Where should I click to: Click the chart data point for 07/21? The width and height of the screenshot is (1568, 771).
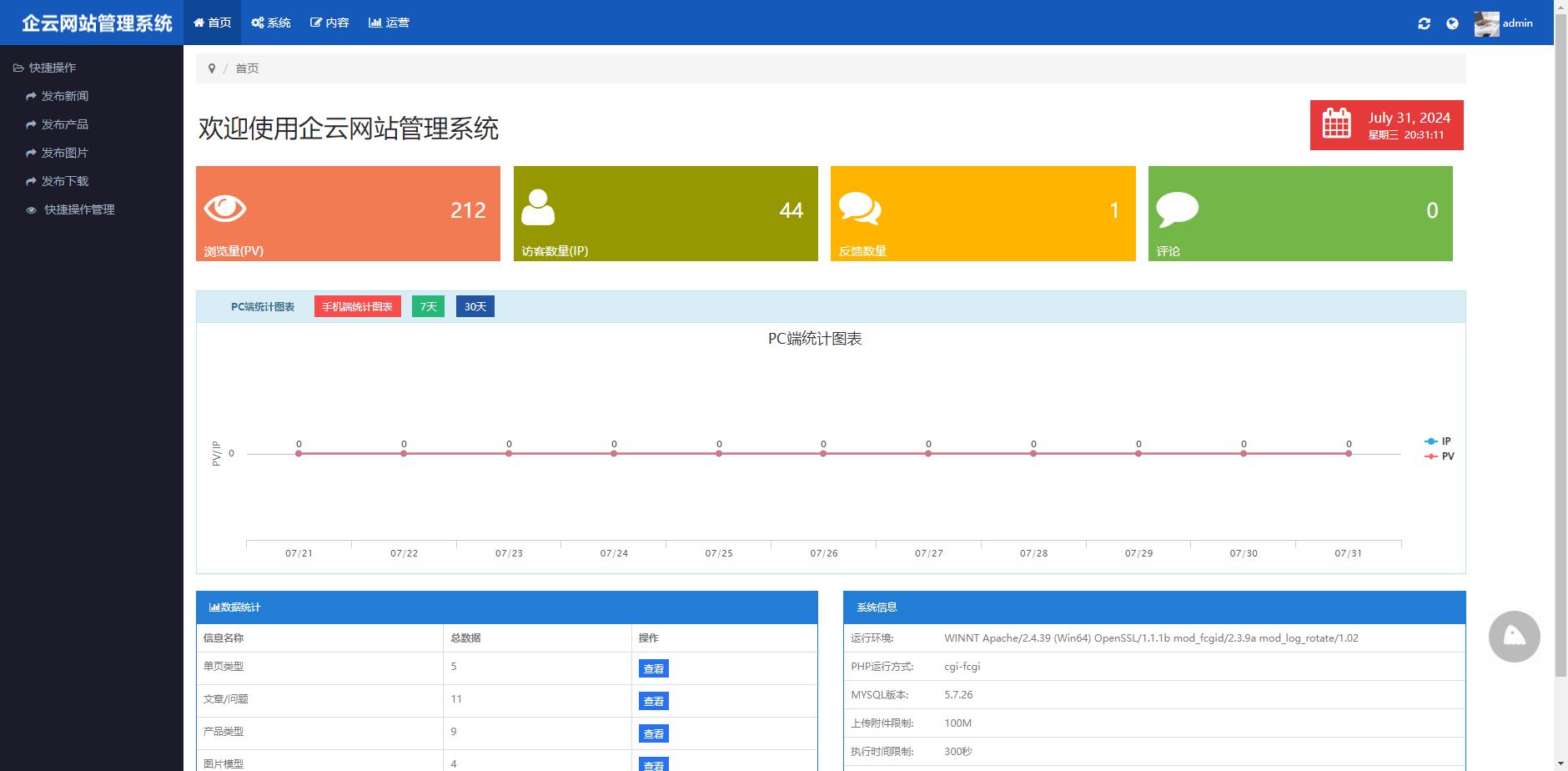click(x=299, y=453)
